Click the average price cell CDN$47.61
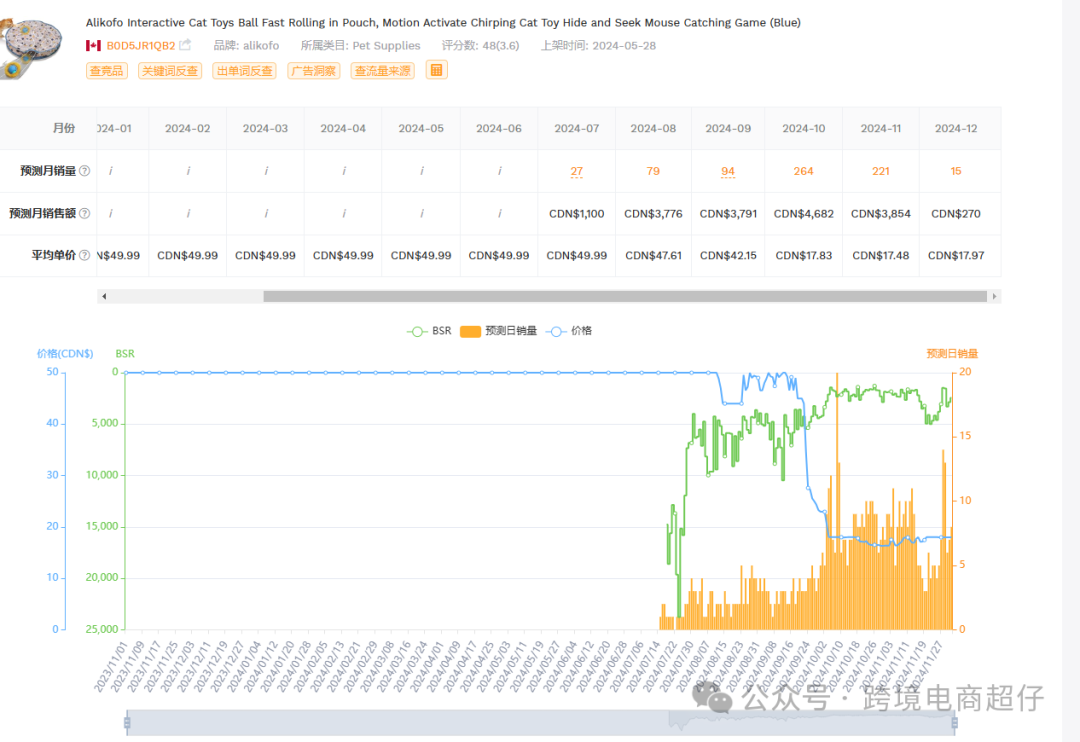Screen dimensions: 1080x742 click(x=653, y=255)
